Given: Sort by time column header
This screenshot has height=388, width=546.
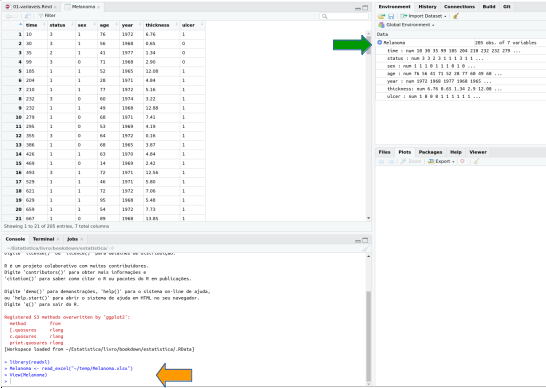Looking at the screenshot, I should pyautogui.click(x=35, y=25).
